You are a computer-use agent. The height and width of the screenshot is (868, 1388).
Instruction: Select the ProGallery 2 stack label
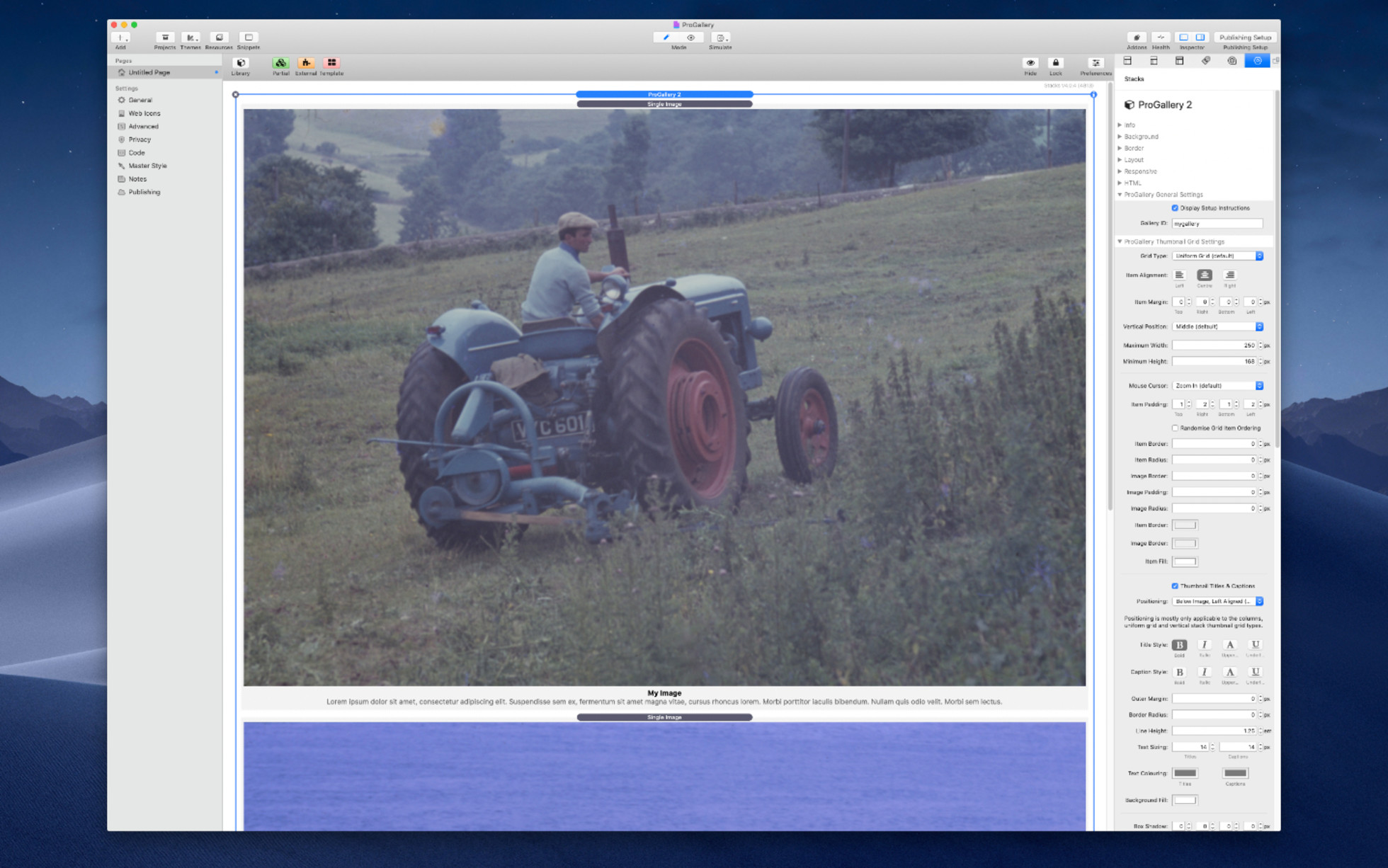664,94
